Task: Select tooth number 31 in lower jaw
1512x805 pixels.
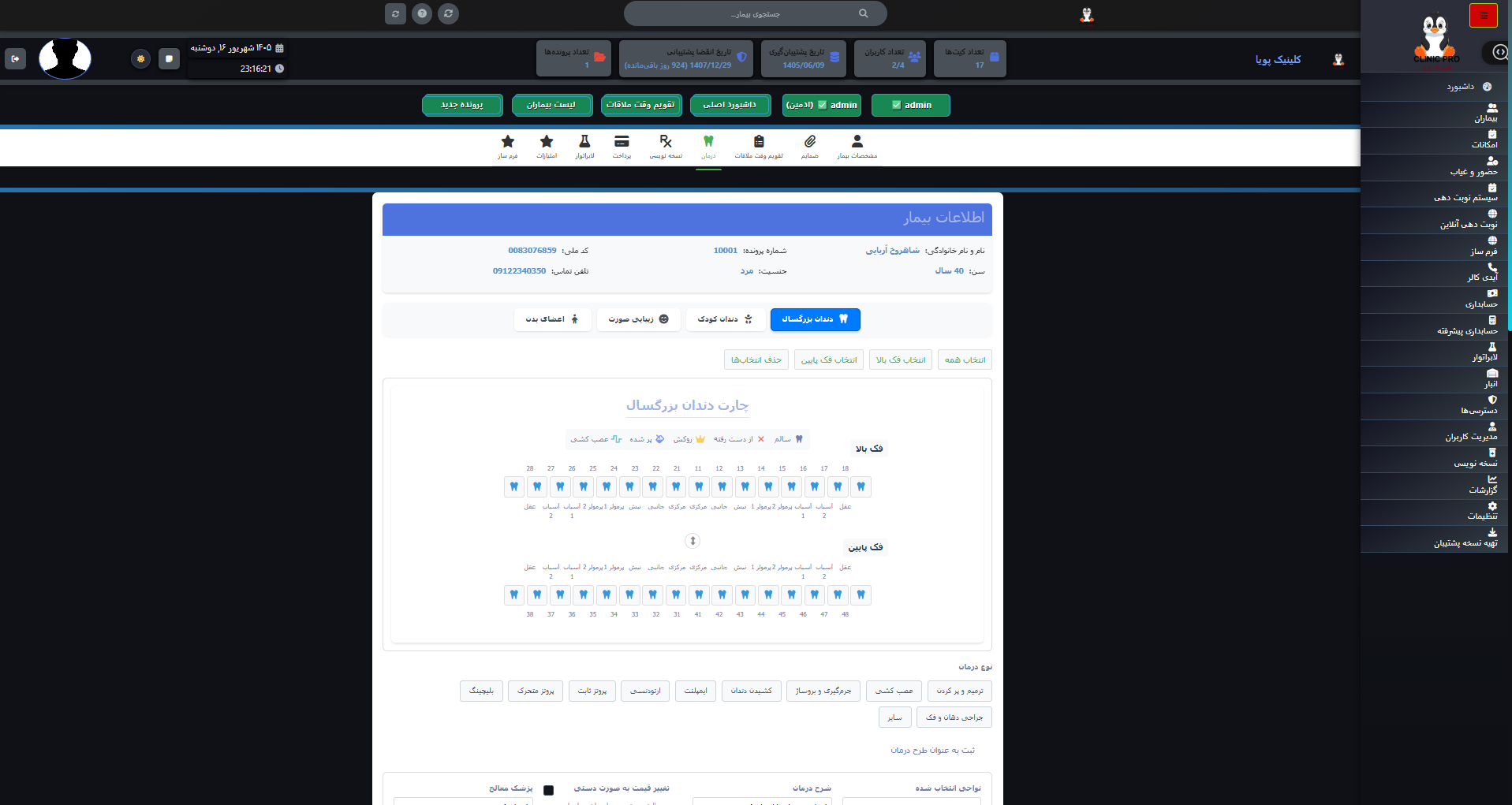Action: click(x=676, y=594)
